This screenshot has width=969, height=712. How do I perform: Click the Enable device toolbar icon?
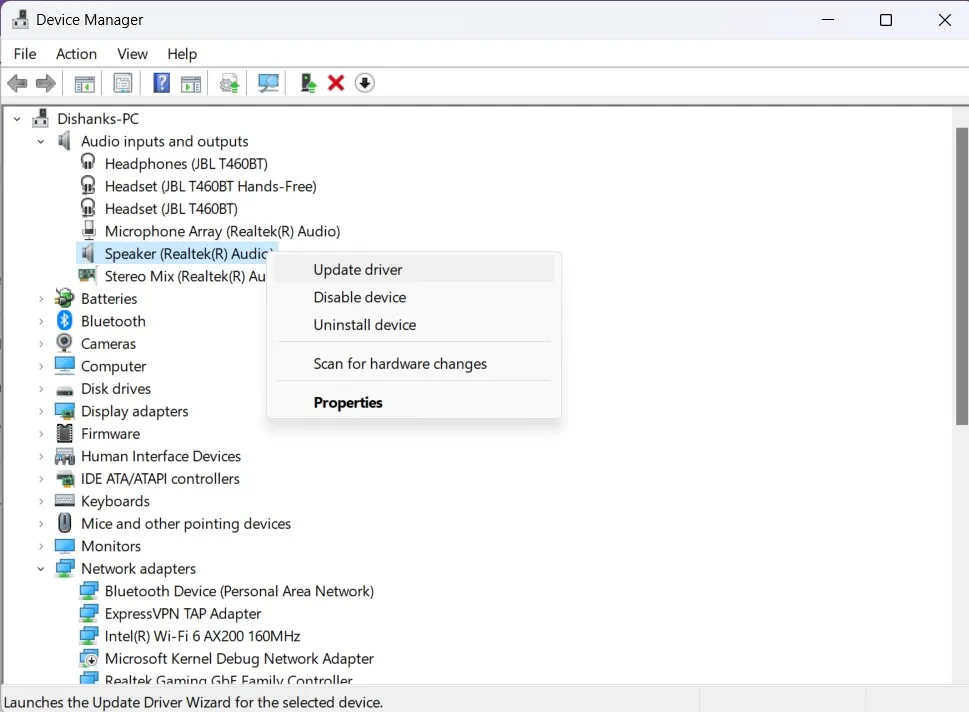[x=308, y=83]
